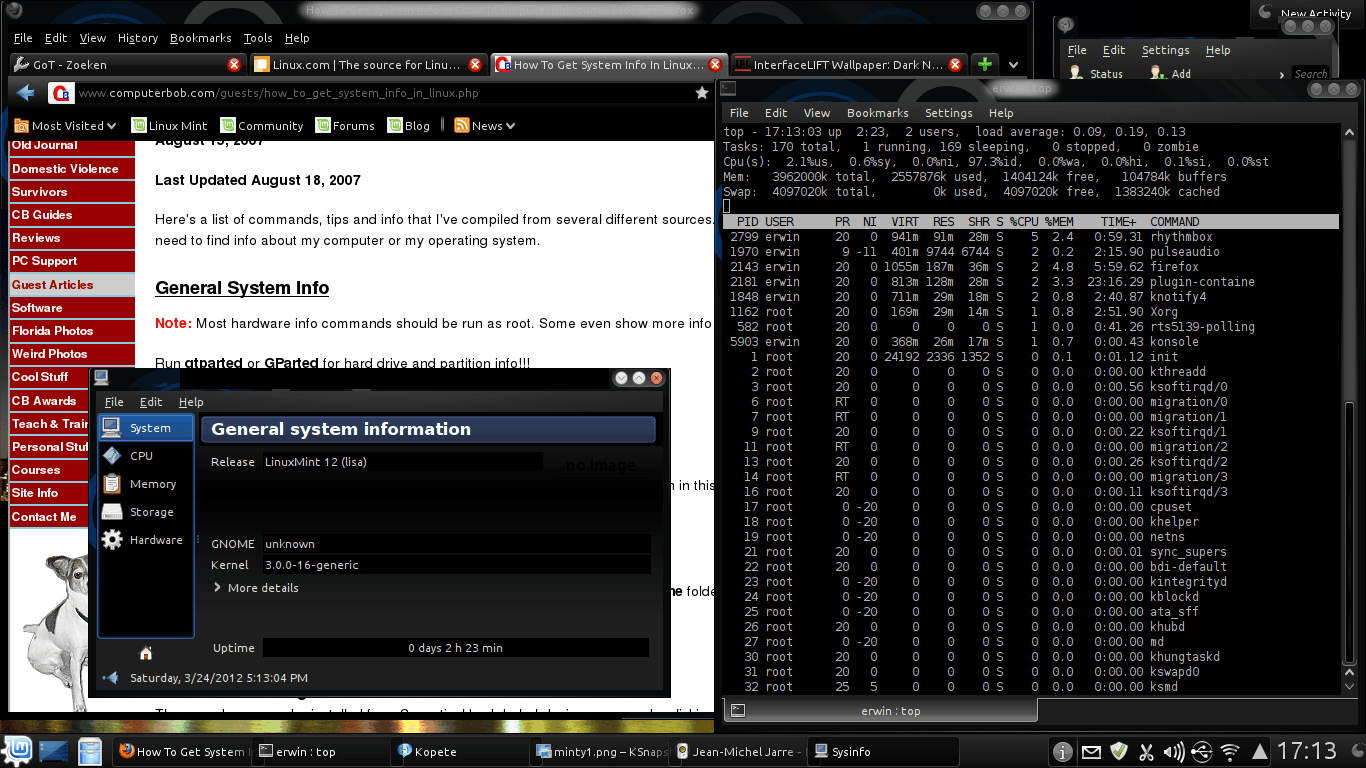
Task: Click the Add contact button in Kopete
Action: coord(1169,74)
